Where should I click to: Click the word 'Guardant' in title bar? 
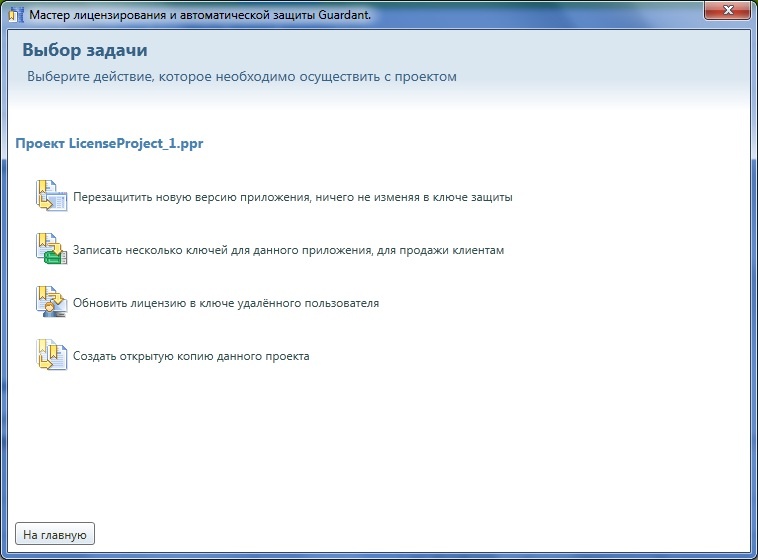(x=345, y=15)
